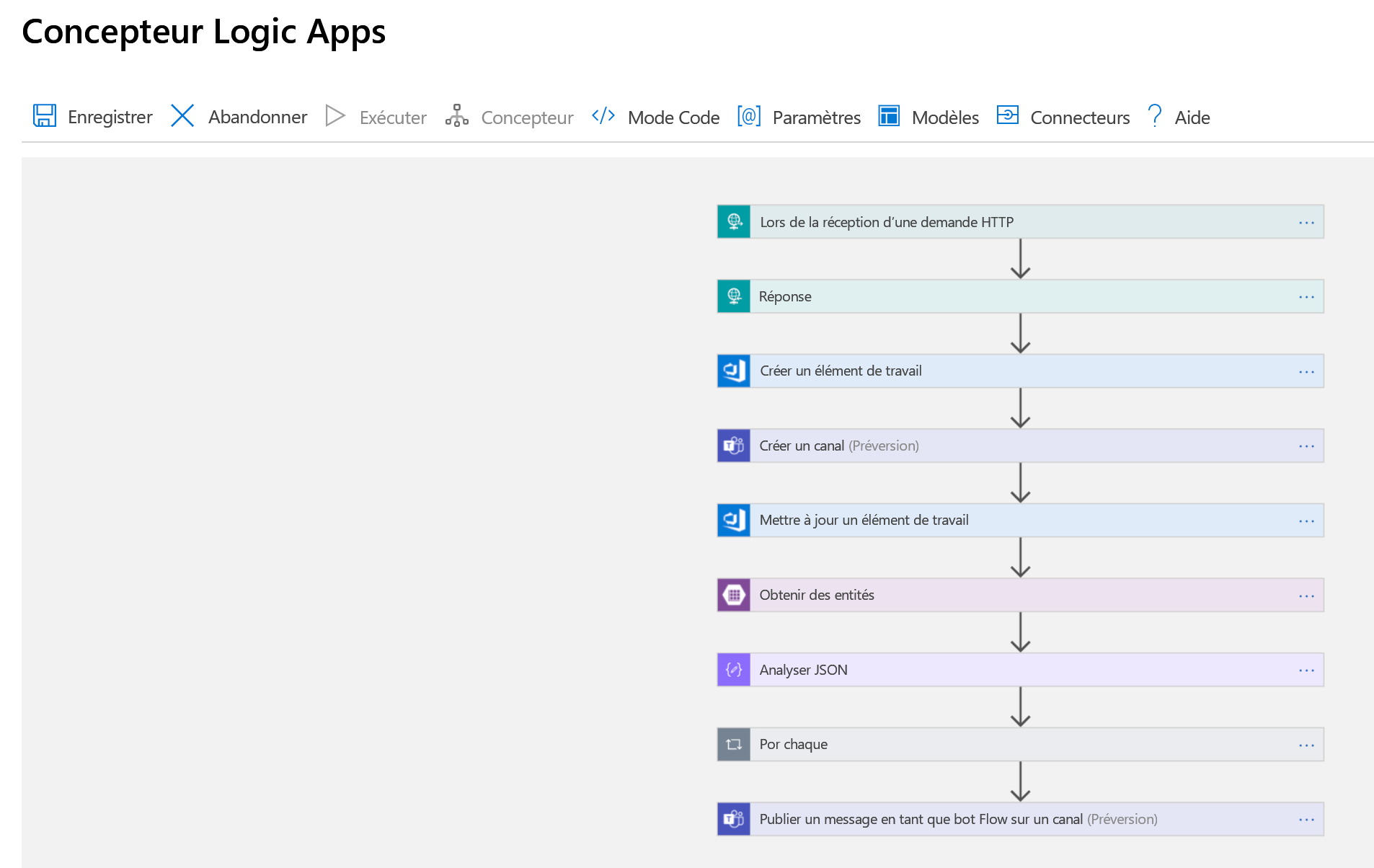
Task: Open ellipsis menu for Créer un canal
Action: coord(1306,446)
